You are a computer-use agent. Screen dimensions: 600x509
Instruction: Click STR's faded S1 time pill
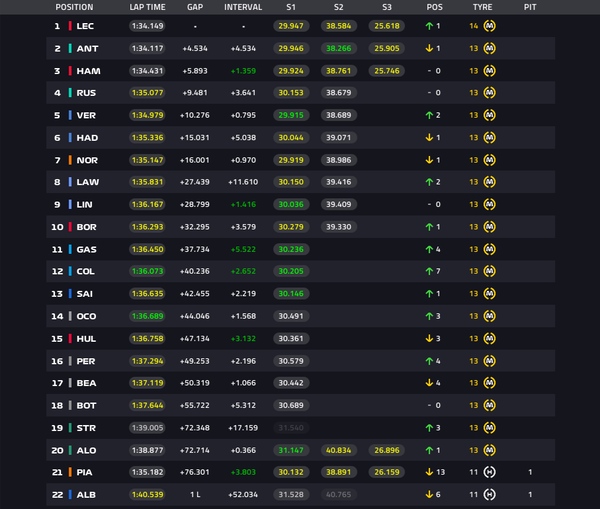pos(291,428)
